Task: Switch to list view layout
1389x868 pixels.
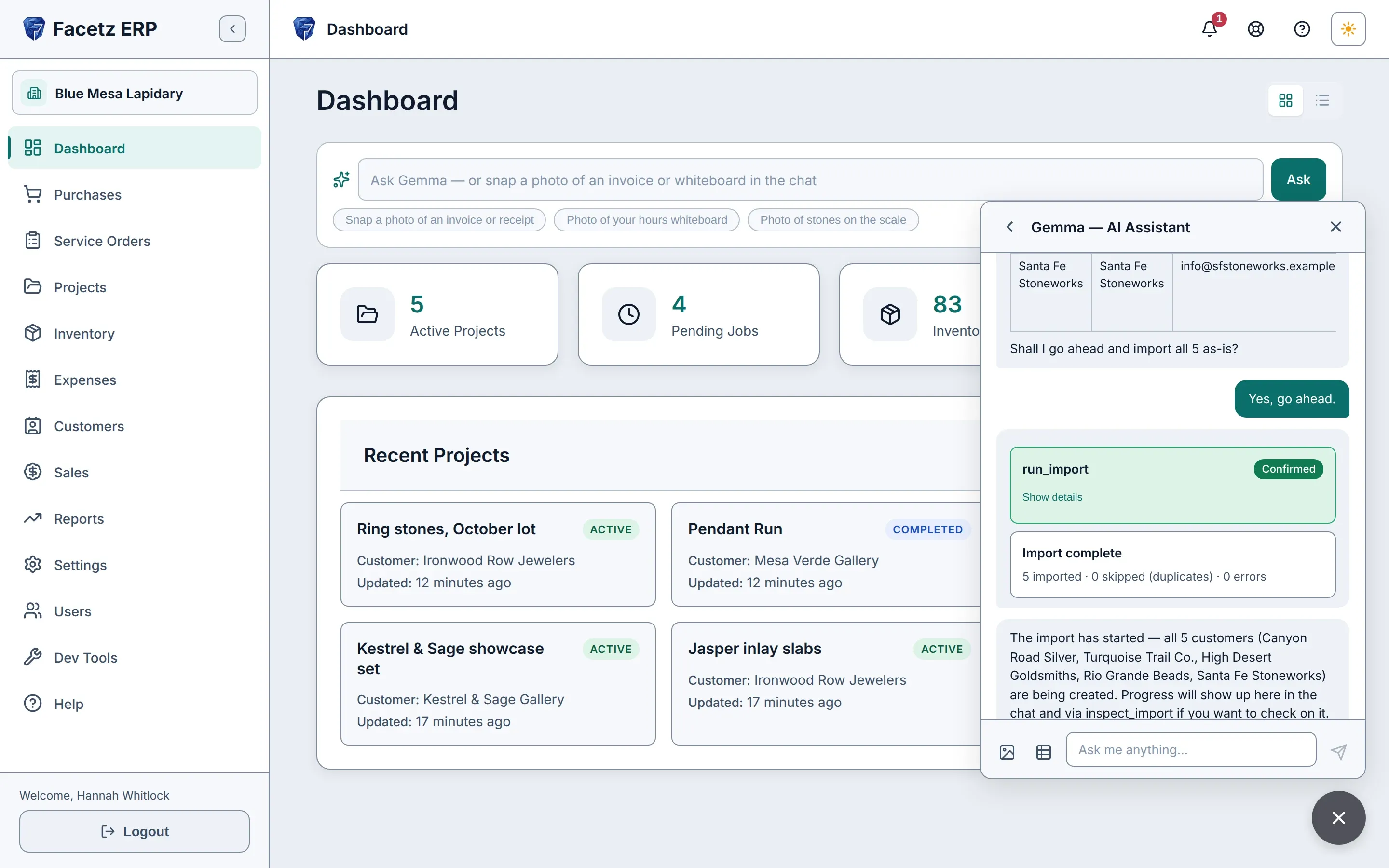Action: pyautogui.click(x=1322, y=100)
